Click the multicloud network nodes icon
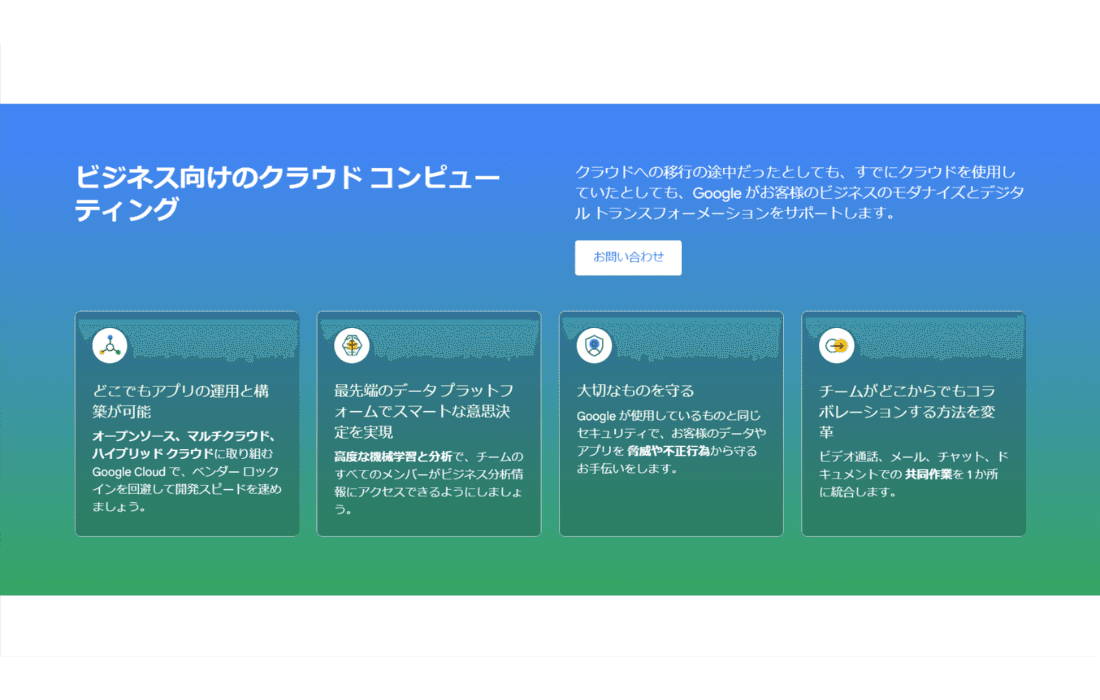The width and height of the screenshot is (1100, 700). pos(109,346)
